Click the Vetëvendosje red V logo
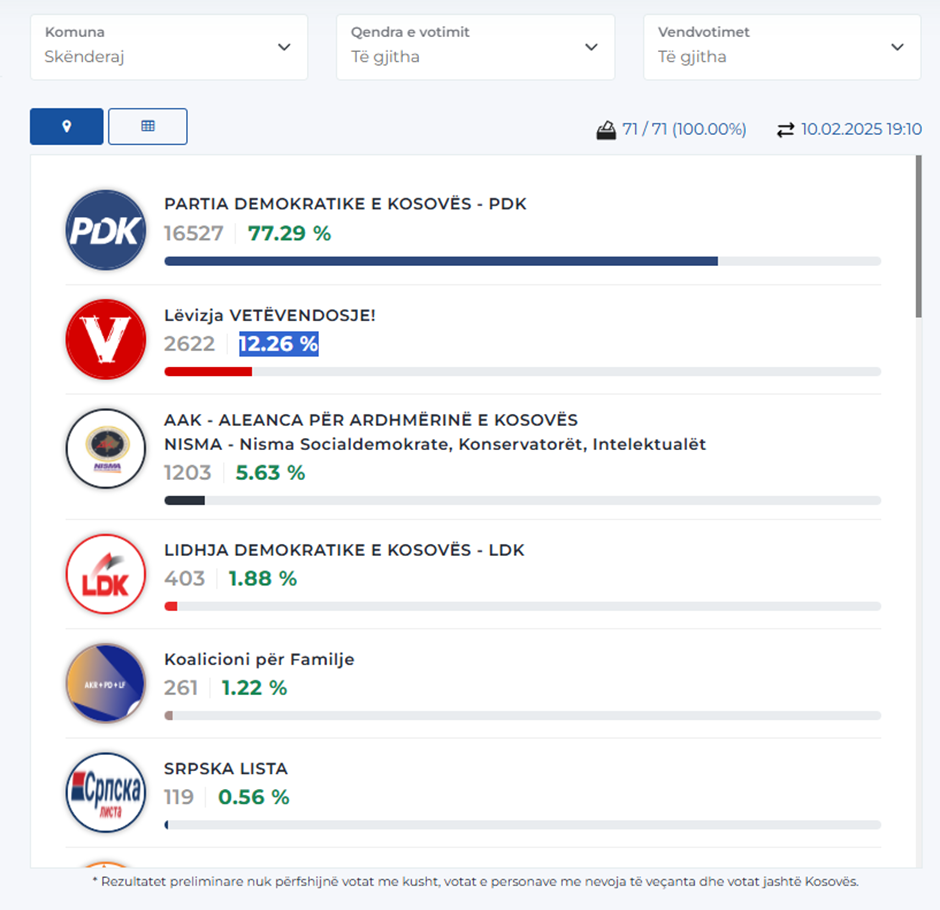Screen dimensions: 940x910 point(106,339)
